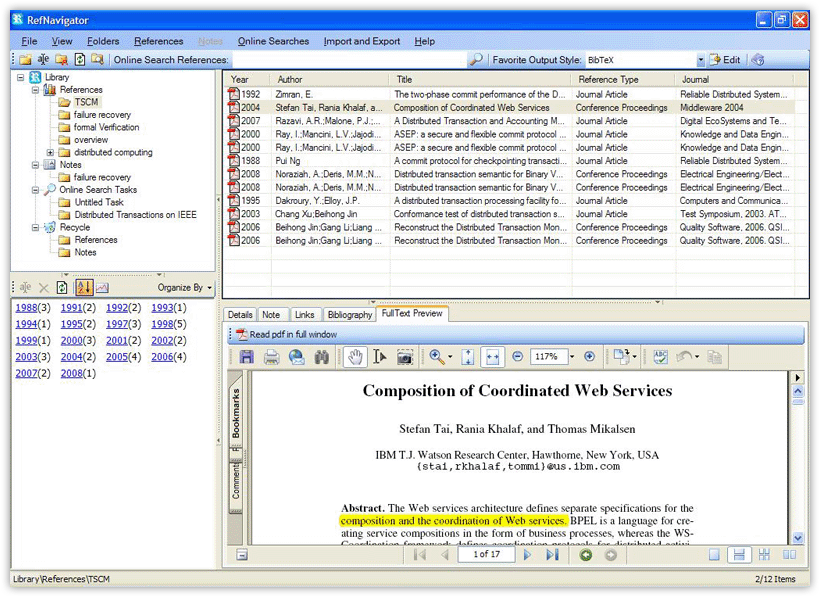Click the magnifier icon to run online search
This screenshot has height=597, width=820.
476,60
